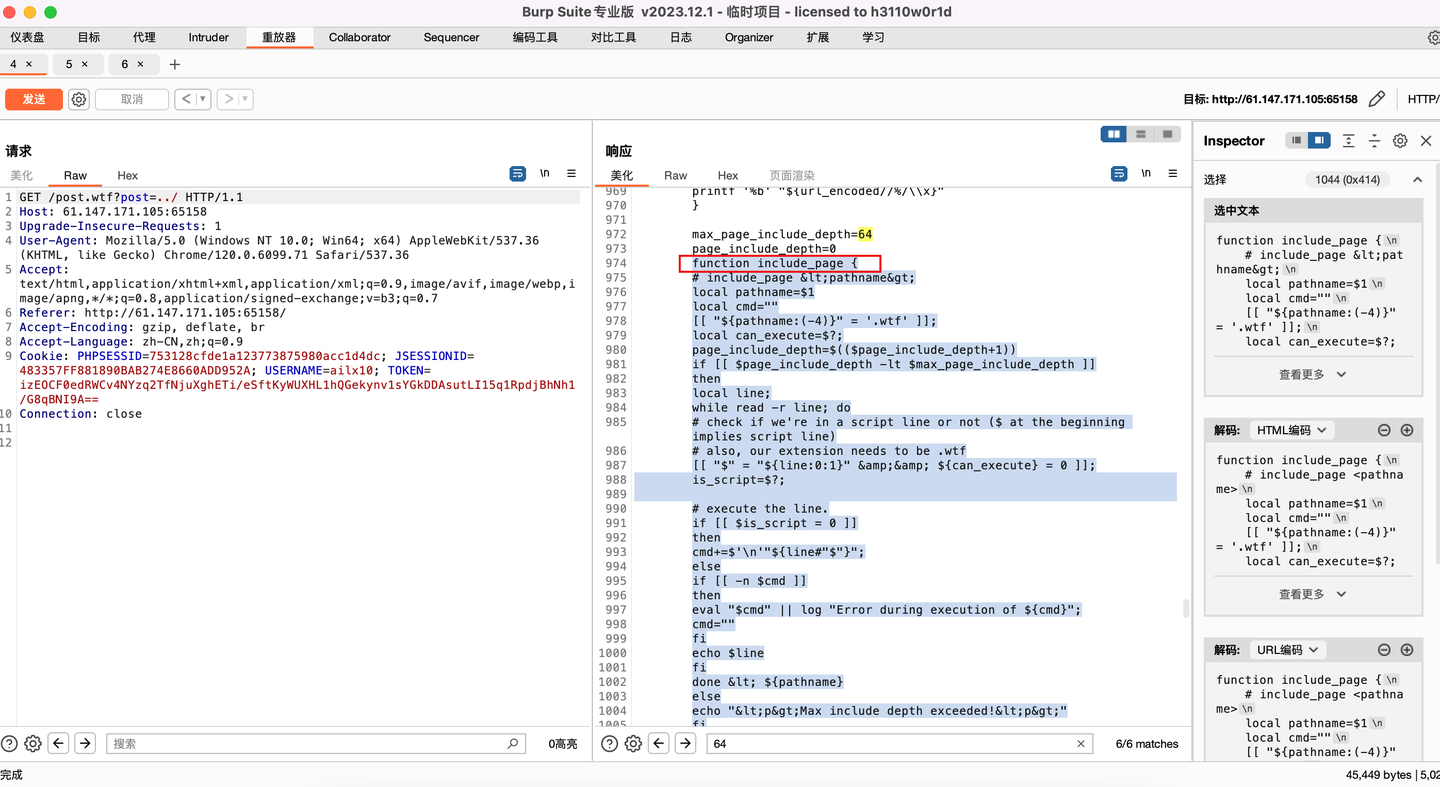Add a new Repeater tab with plus
This screenshot has width=1440, height=787.
[175, 64]
